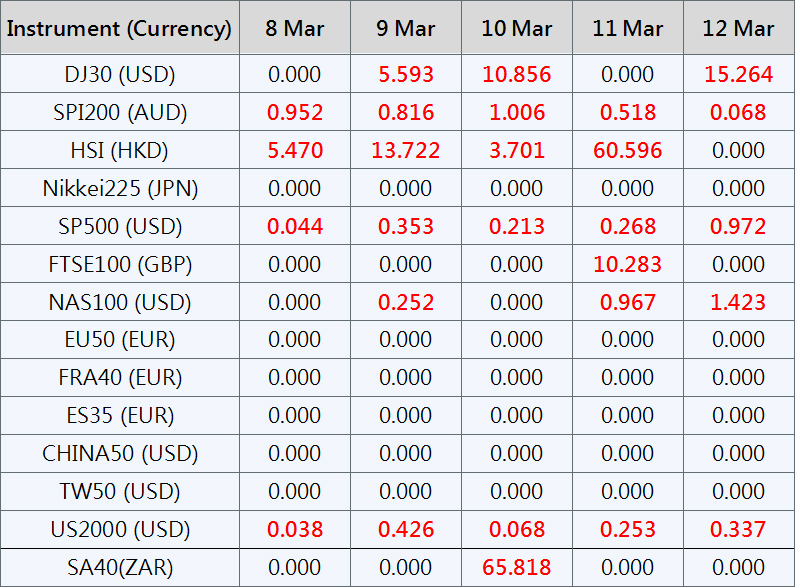The image size is (795, 587).
Task: Select the 15.264 cell in DJ30 row
Action: tap(739, 75)
